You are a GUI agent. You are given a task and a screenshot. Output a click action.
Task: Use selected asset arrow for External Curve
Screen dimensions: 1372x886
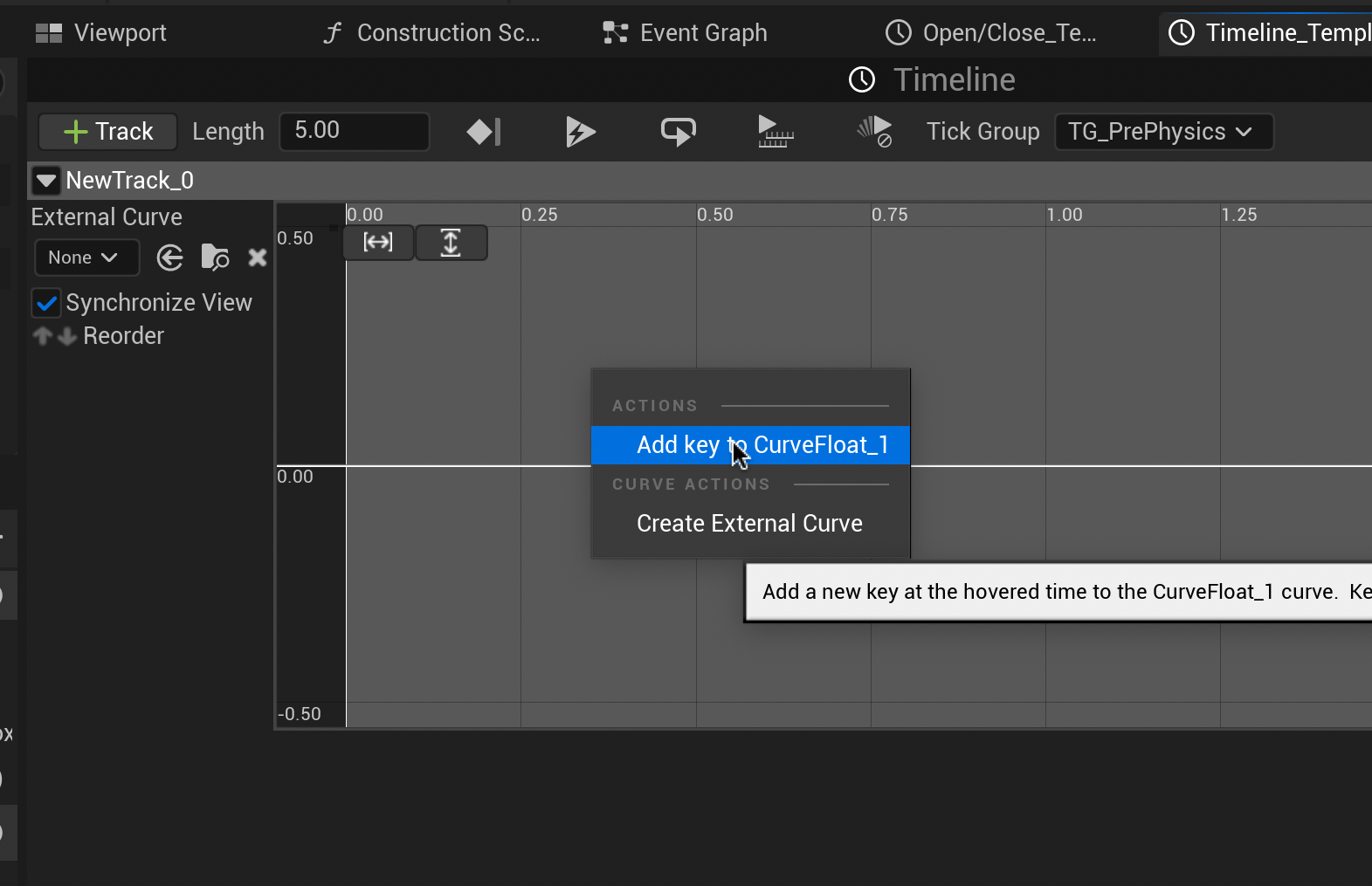[x=169, y=258]
